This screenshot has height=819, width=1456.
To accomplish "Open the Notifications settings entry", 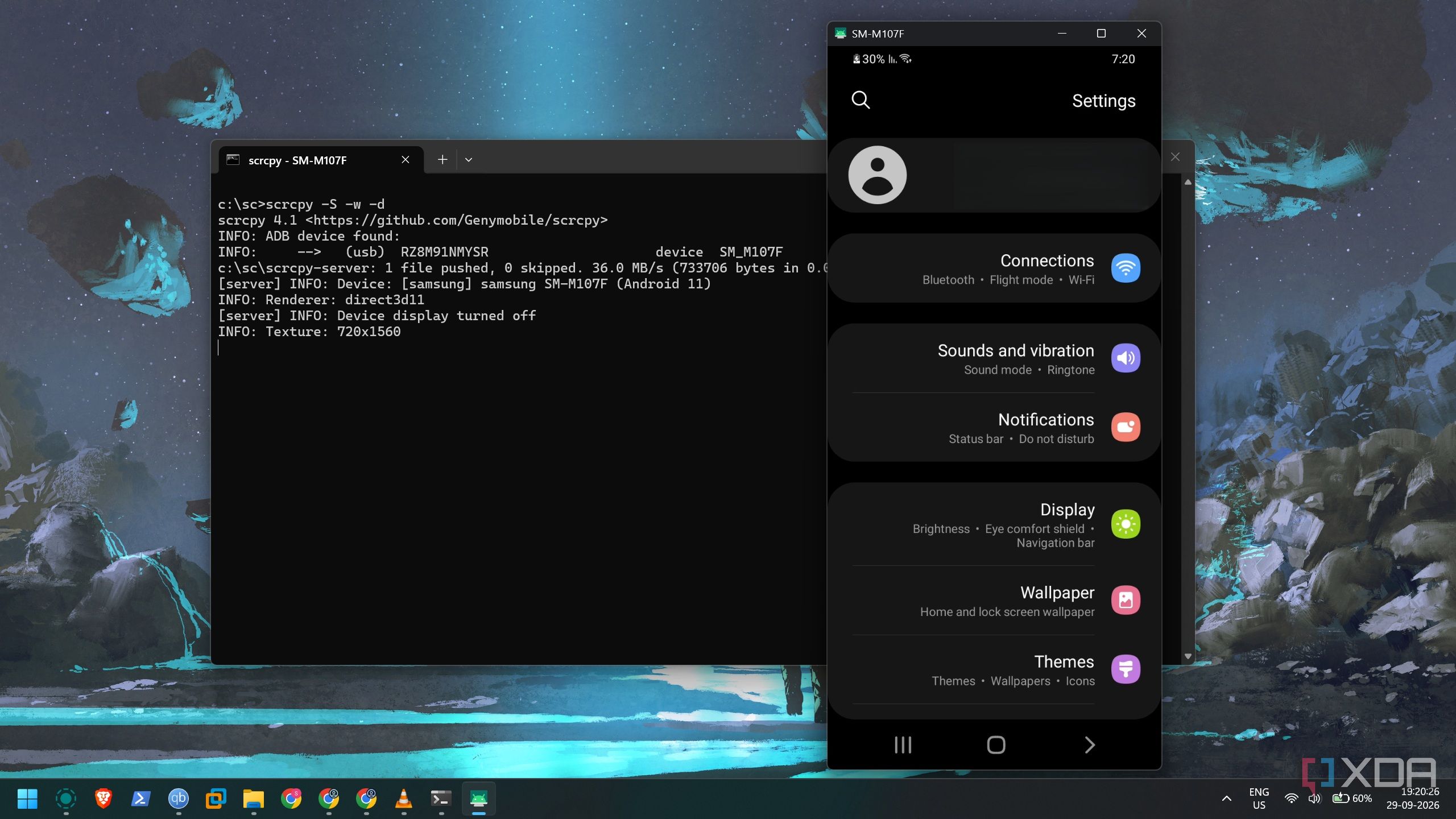I will pyautogui.click(x=994, y=428).
